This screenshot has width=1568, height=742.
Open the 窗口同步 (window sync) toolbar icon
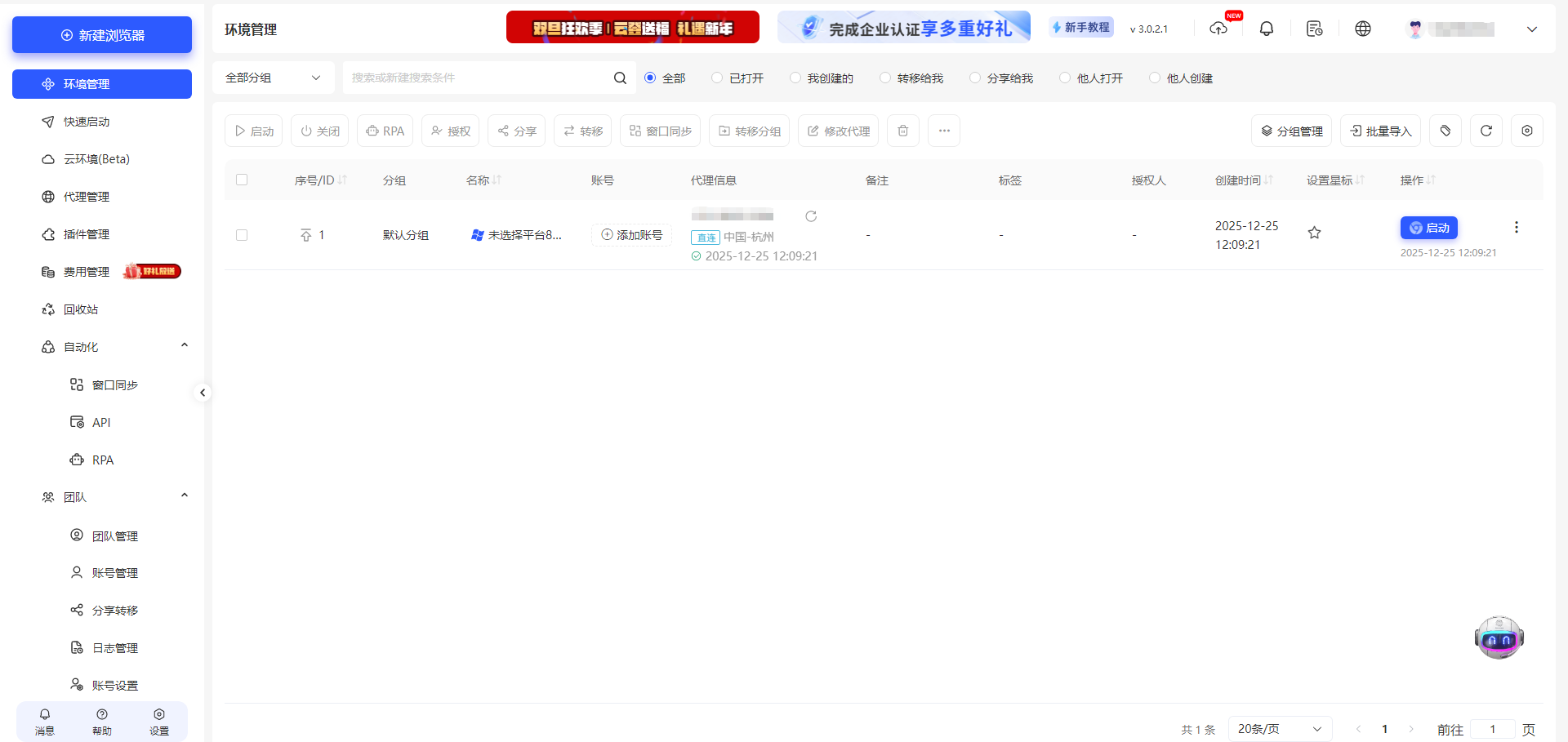[660, 131]
